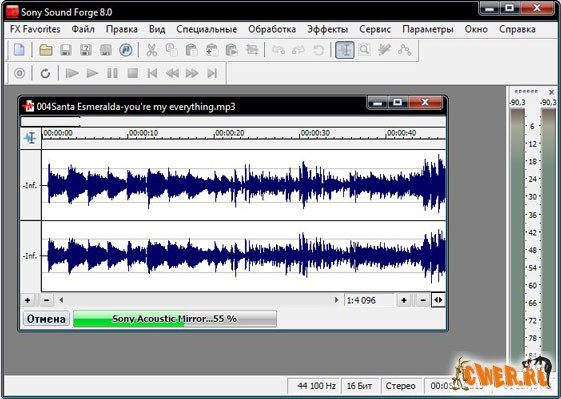This screenshot has width=561, height=399.
Task: Click the maximize-width arrows button
Action: coord(438,300)
